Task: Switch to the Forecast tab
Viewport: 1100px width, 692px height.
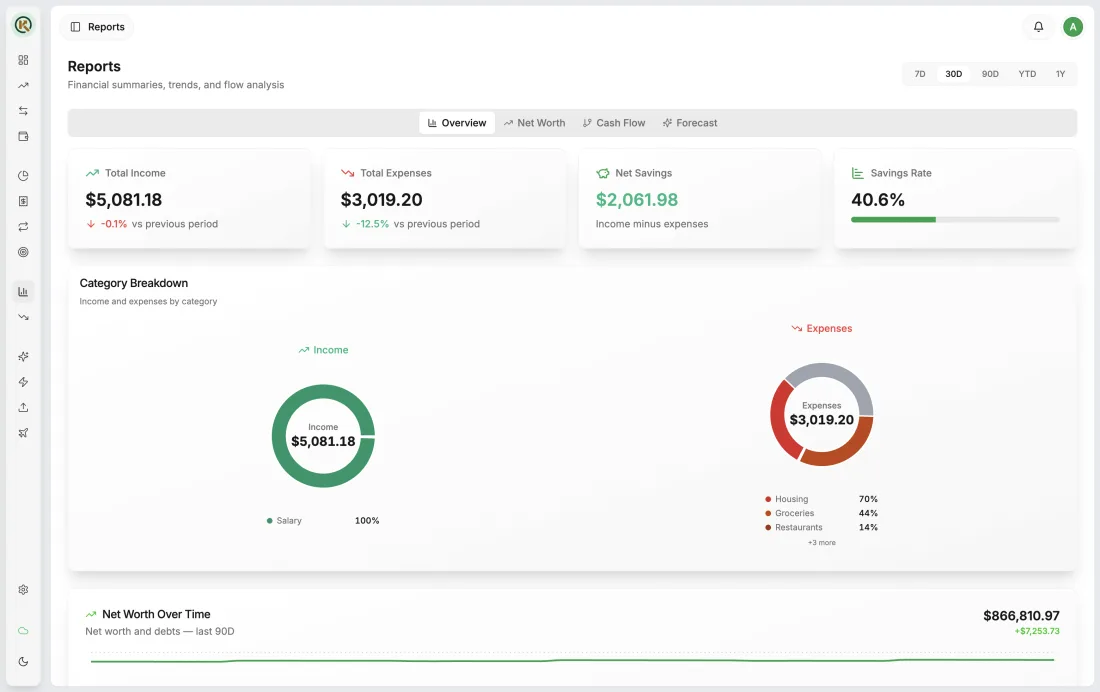Action: point(690,123)
